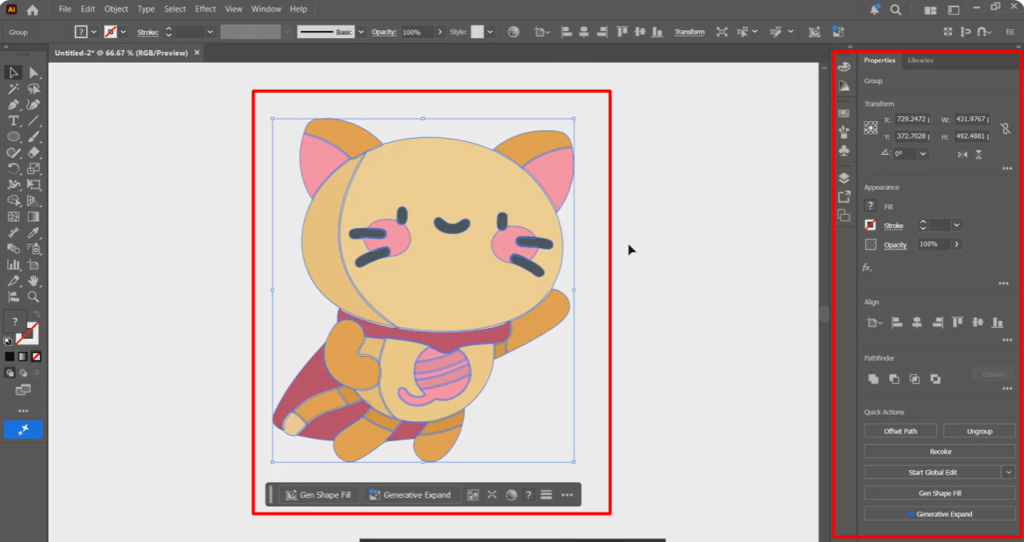The height and width of the screenshot is (542, 1024).
Task: Select the Direct Selection tool
Action: [x=33, y=72]
